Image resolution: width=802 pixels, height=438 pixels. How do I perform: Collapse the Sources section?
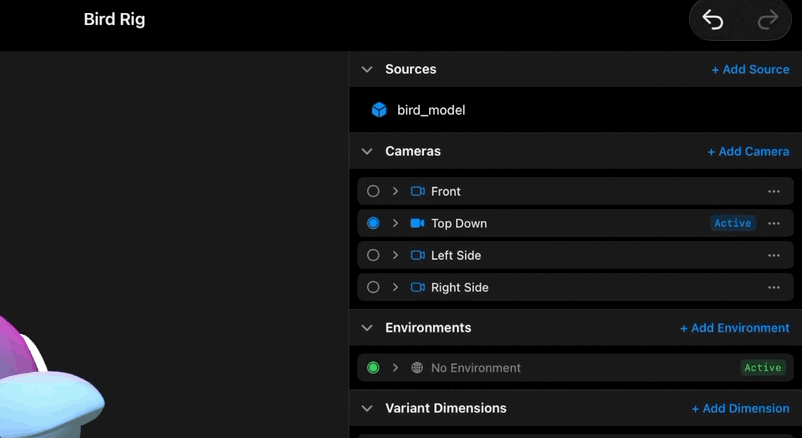coord(367,69)
